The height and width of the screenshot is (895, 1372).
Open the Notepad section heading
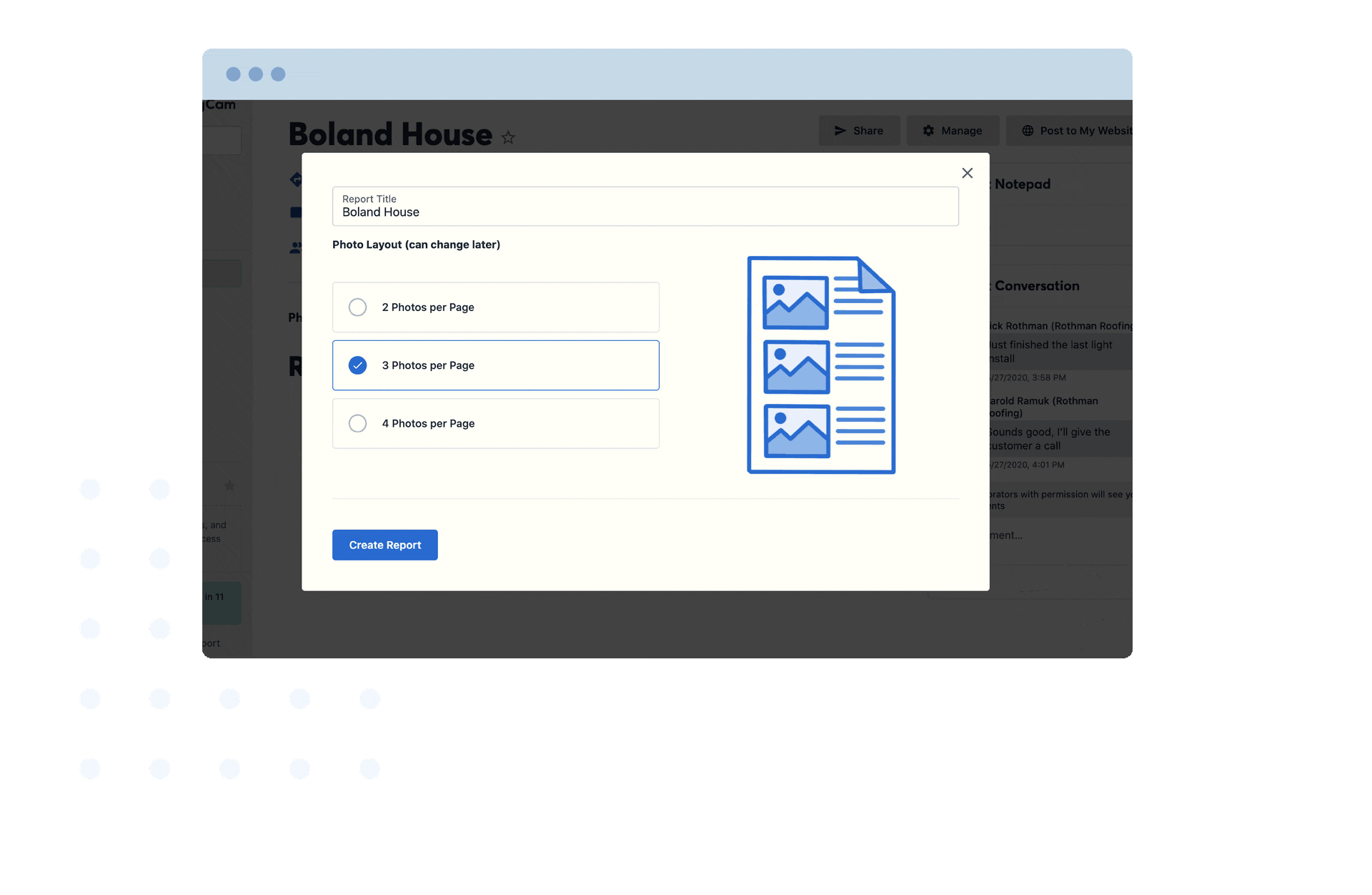1022,184
